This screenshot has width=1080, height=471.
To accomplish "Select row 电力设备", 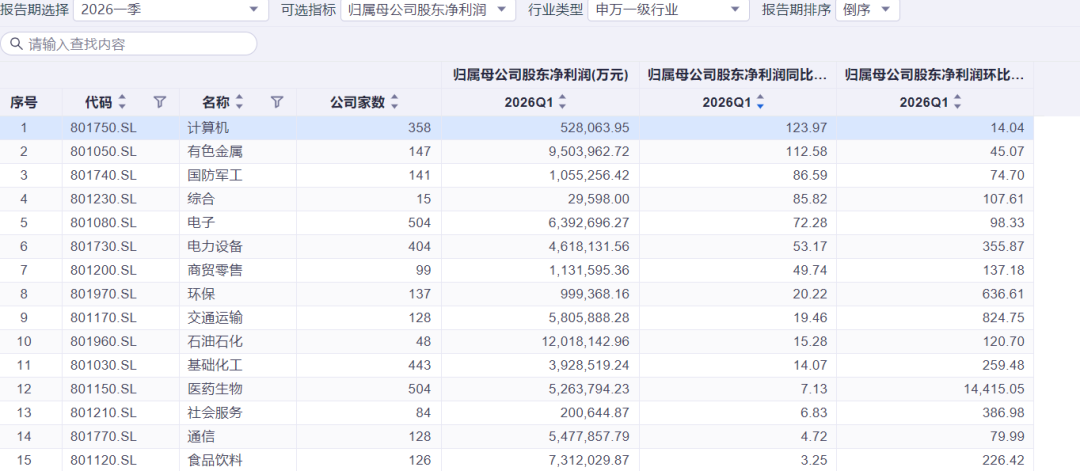I will point(517,247).
